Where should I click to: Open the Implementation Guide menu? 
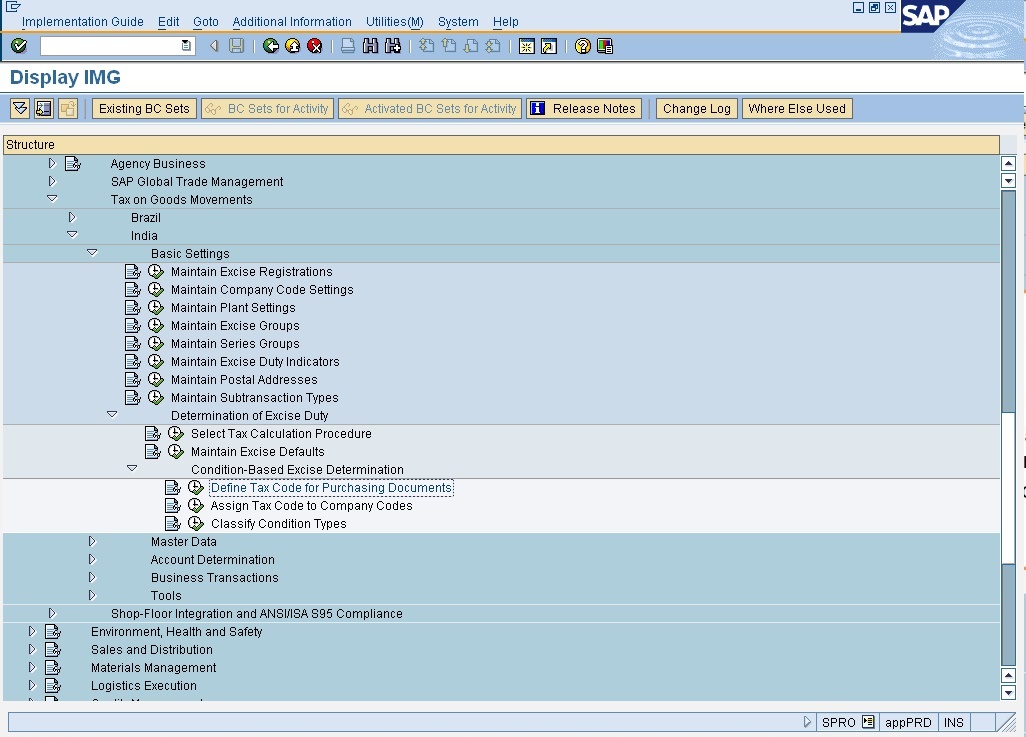pyautogui.click(x=82, y=22)
